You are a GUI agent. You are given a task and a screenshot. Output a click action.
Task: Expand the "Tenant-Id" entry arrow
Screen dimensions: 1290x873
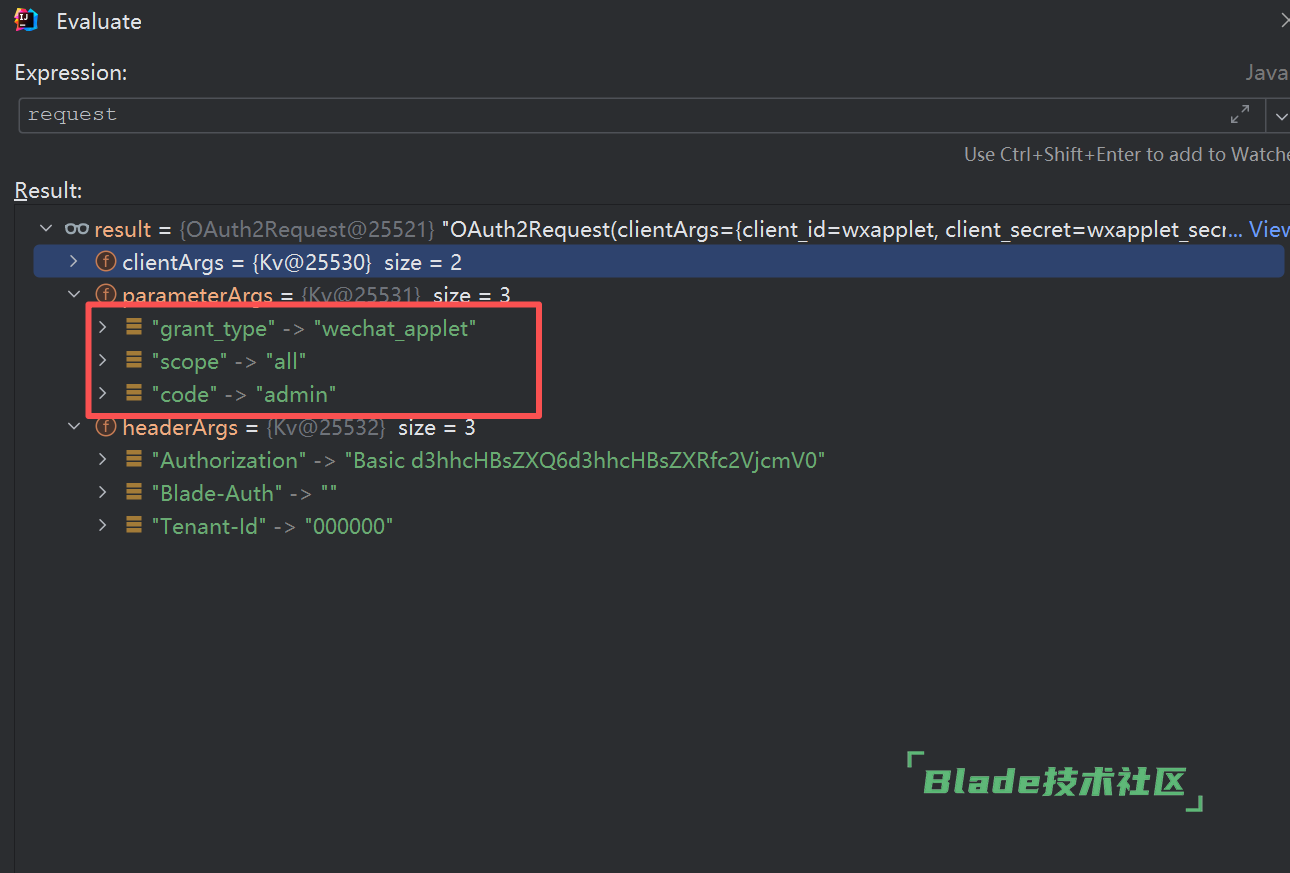pos(102,526)
